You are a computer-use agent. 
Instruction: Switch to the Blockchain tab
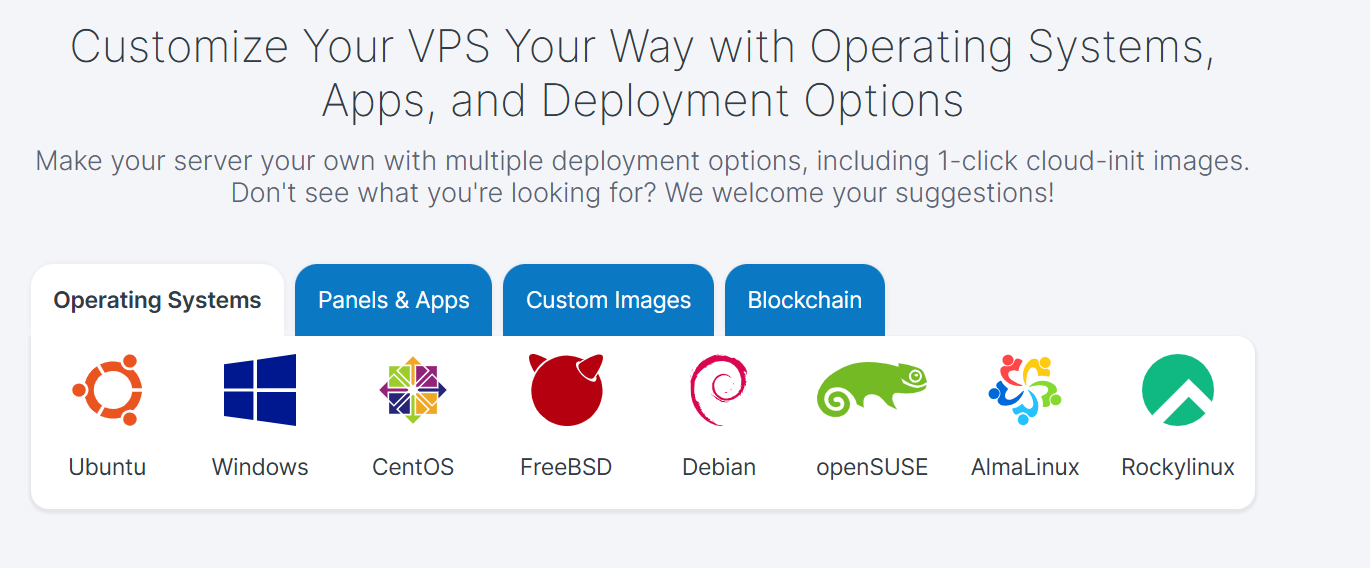coord(805,300)
